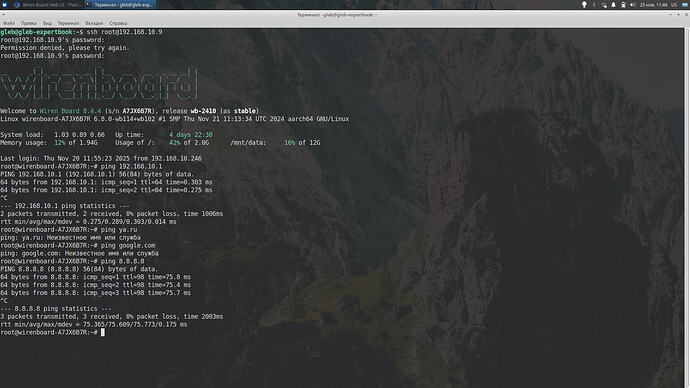Click the 'Linux wirenboard-A7JX6B7R 6.8.0' kernel line

point(175,119)
